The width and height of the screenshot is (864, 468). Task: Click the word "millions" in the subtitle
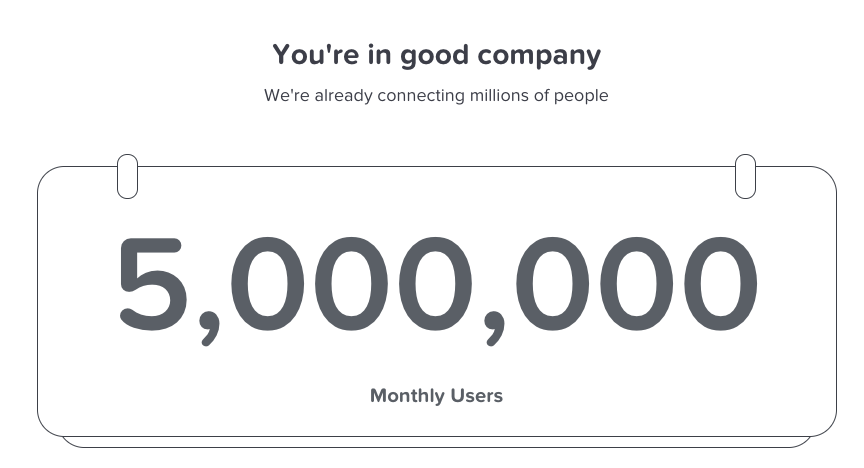pyautogui.click(x=499, y=95)
